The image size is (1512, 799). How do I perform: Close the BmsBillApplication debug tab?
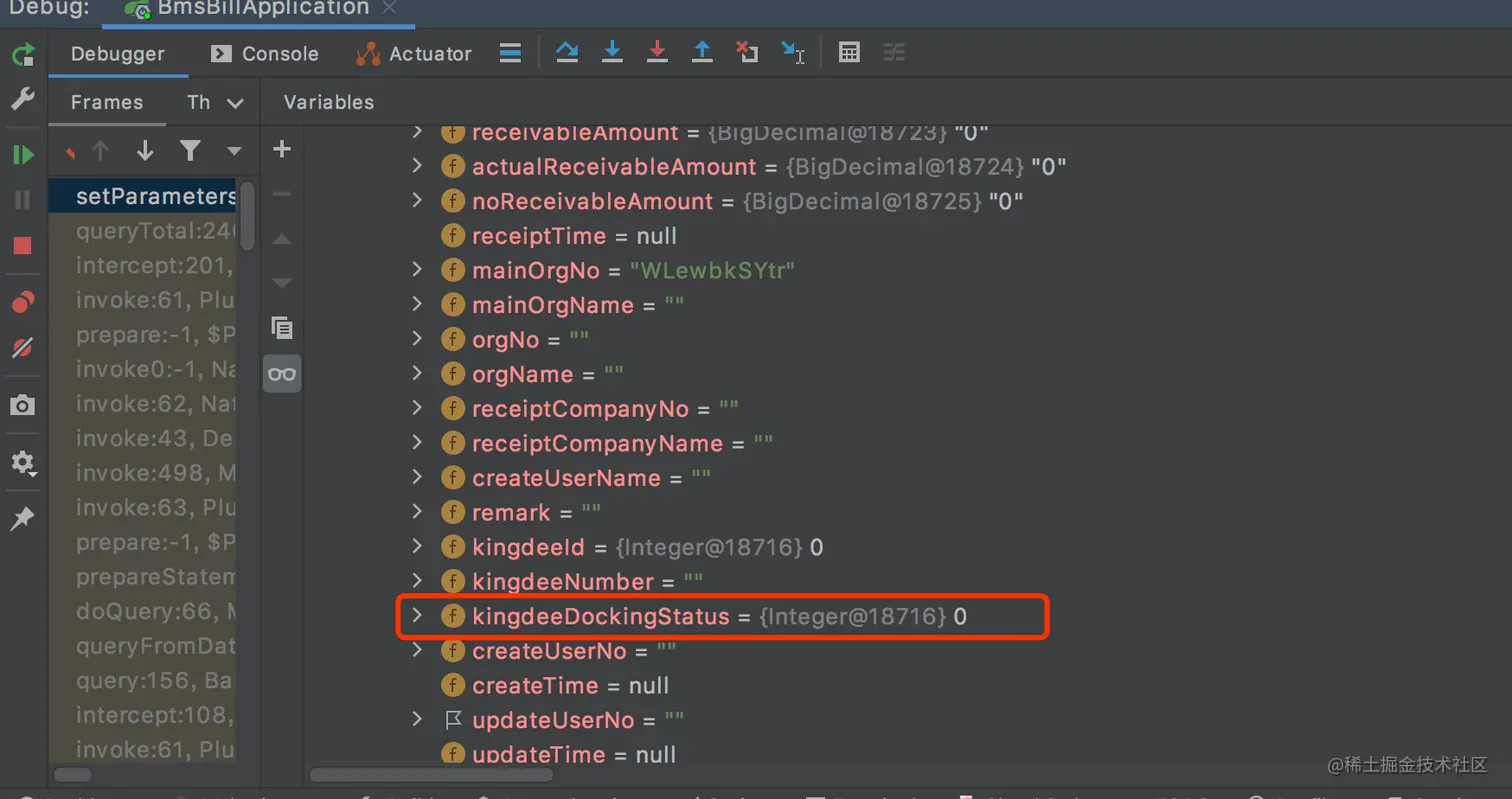coord(390,8)
